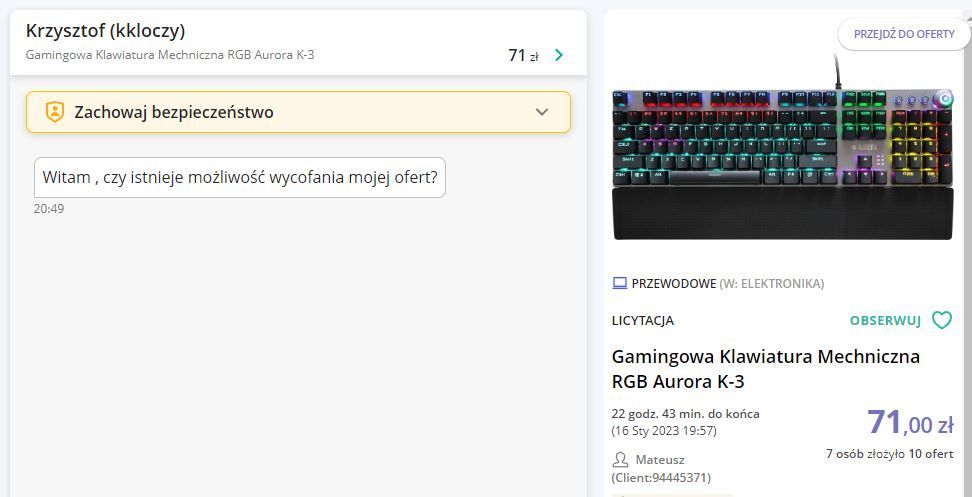Click the seller name Mateusz
Screen dimensions: 972x497
coord(660,460)
